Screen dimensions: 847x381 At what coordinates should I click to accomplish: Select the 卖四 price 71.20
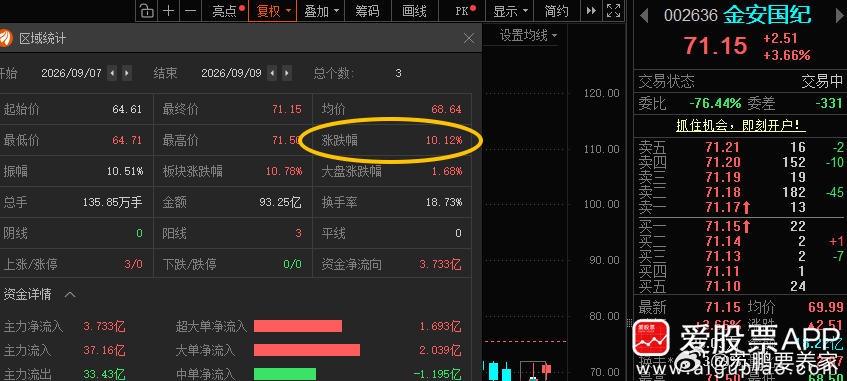pos(722,162)
